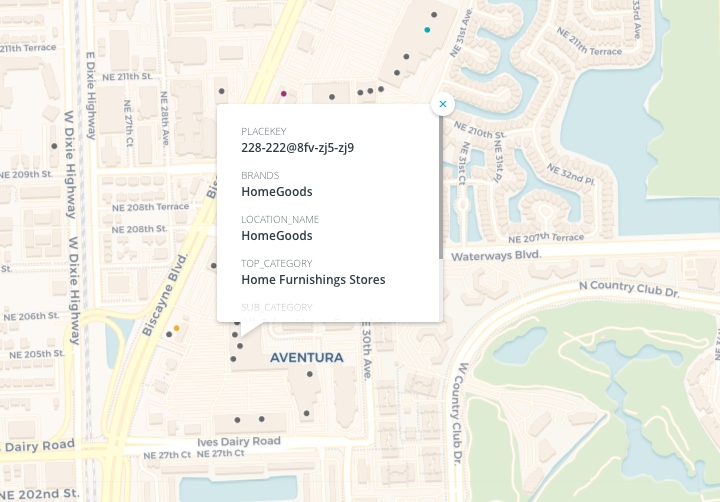The height and width of the screenshot is (502, 720).
Task: Select dark point directly above teal marker
Action: tap(433, 14)
